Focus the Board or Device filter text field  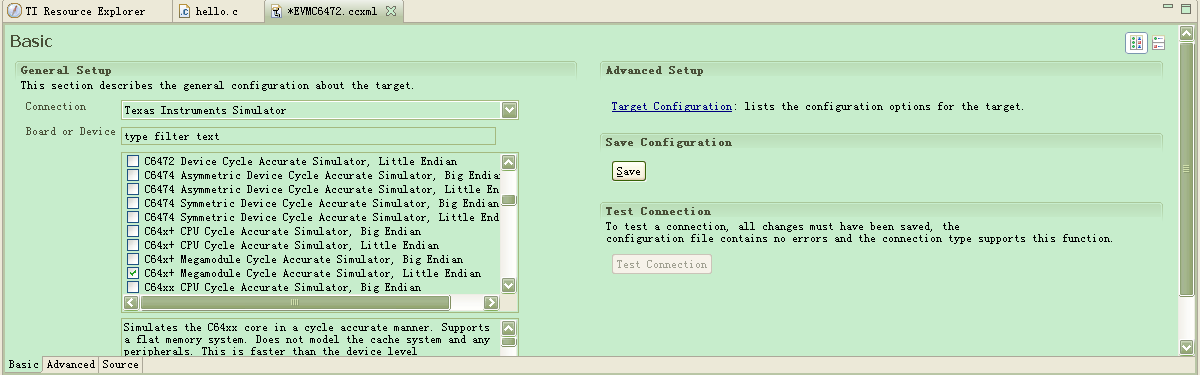pos(308,136)
